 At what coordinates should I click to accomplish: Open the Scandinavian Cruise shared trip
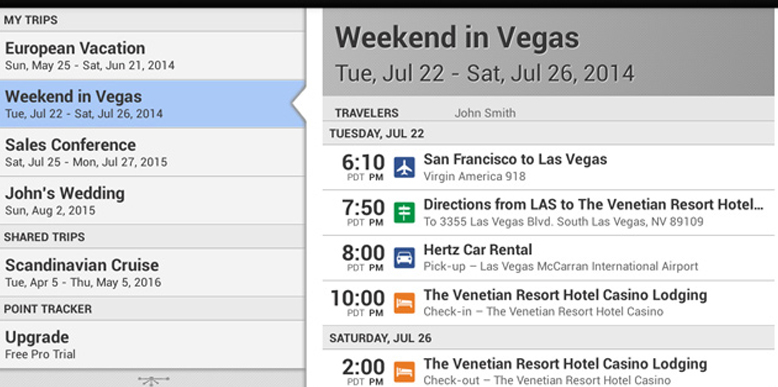(x=152, y=272)
